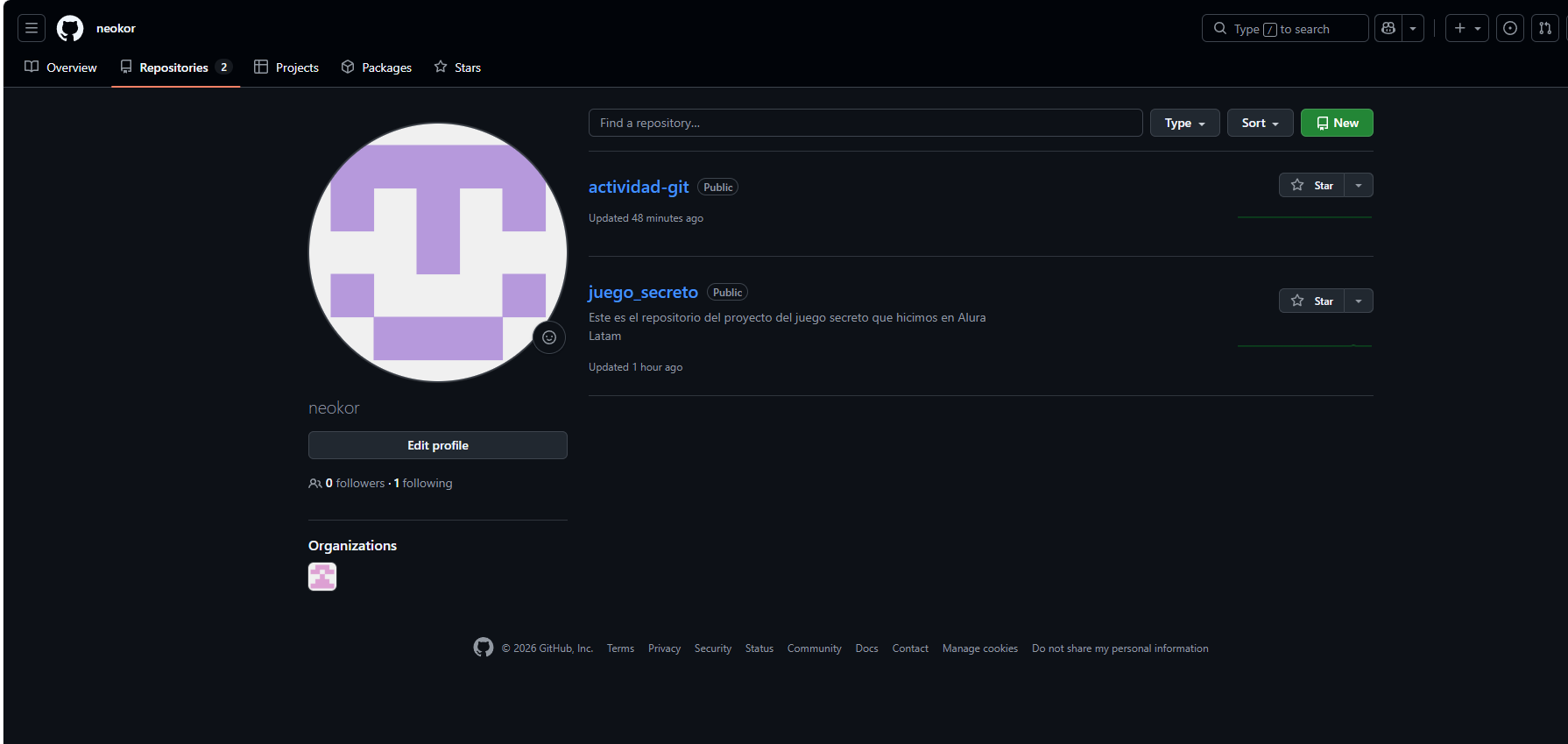
Task: Switch to the Overview tab
Action: (60, 67)
